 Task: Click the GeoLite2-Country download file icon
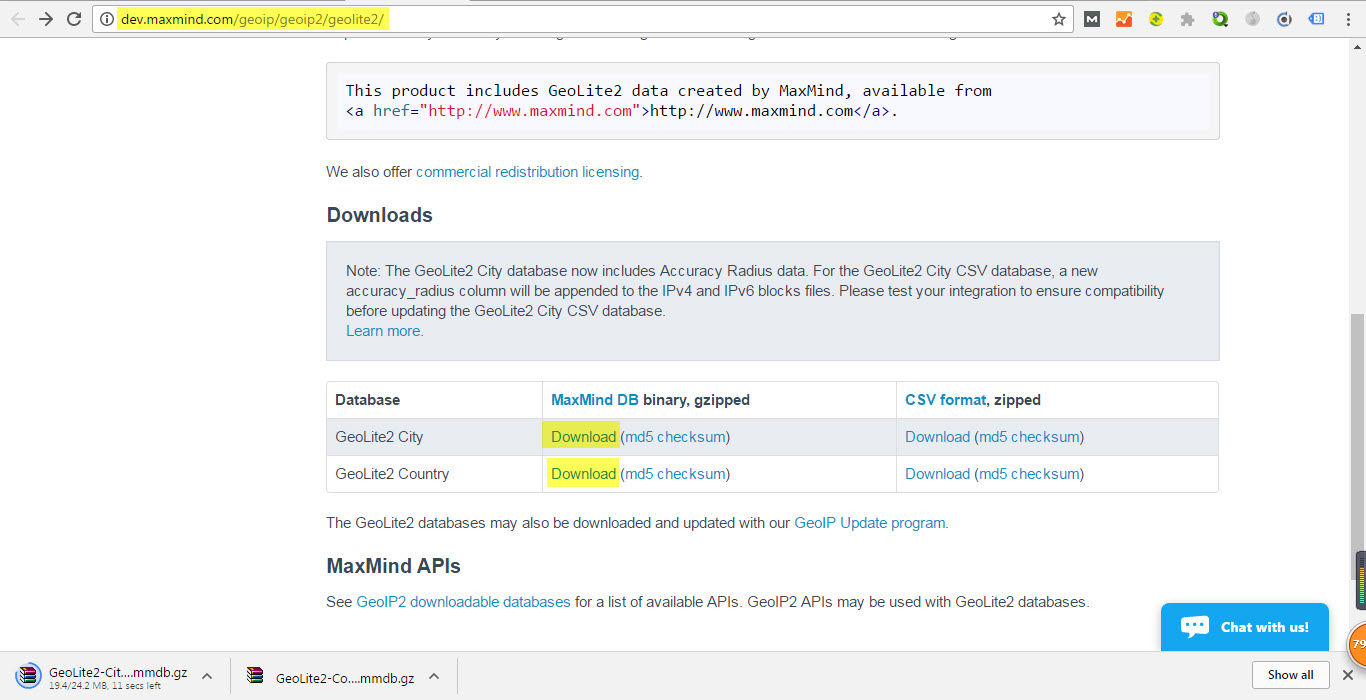pos(256,677)
